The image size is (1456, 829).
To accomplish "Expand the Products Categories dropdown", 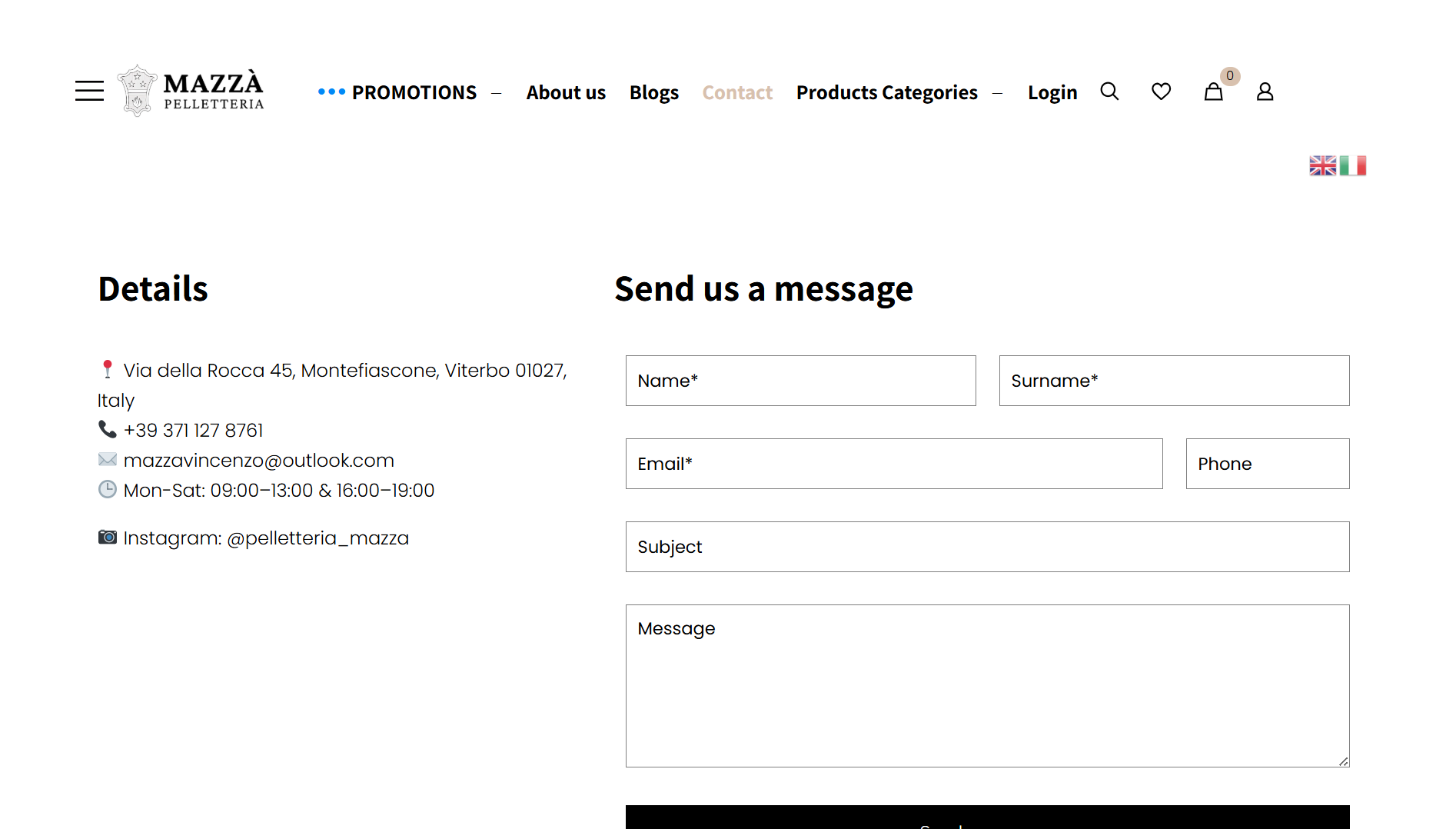I will coord(886,93).
